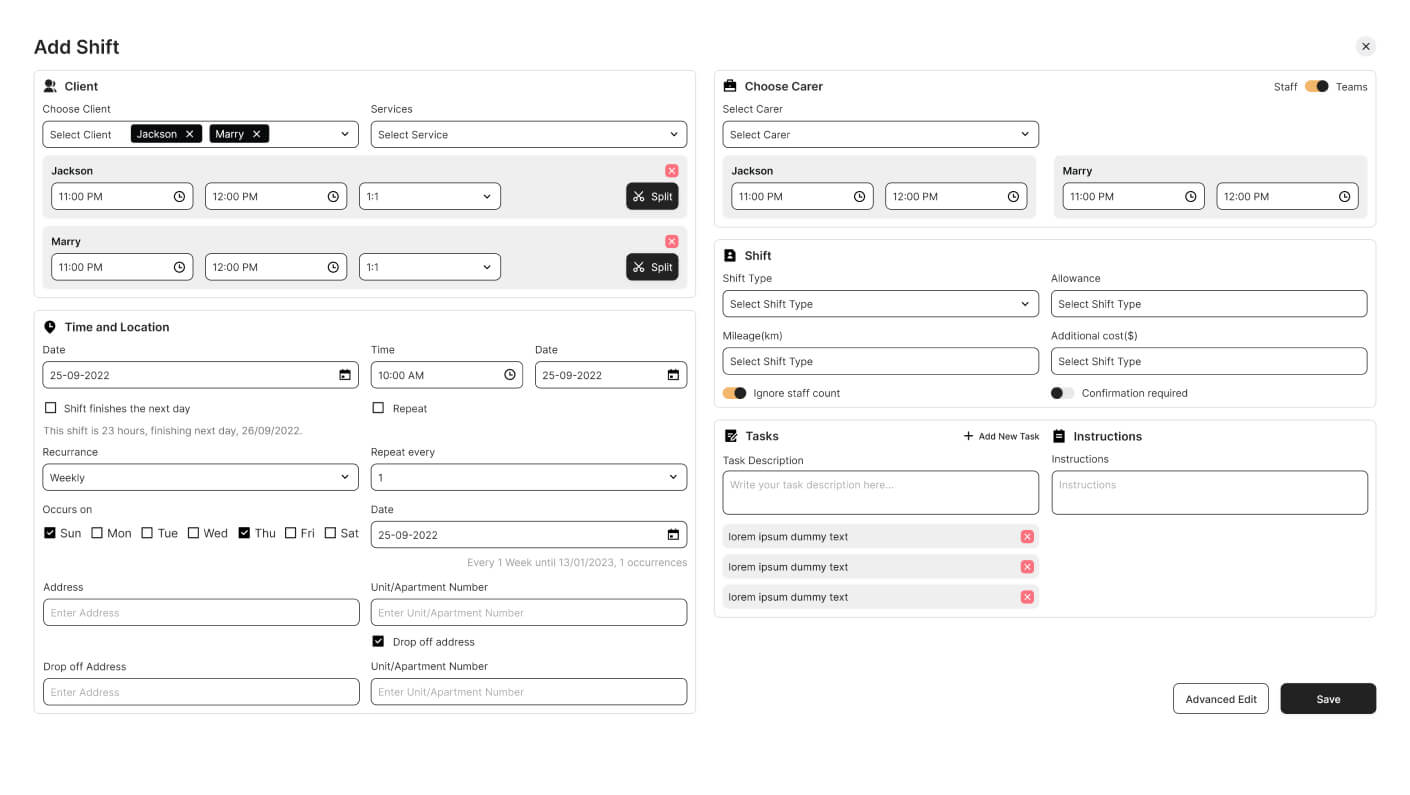
Task: Click the Choose Carer briefcase icon
Action: 730,86
